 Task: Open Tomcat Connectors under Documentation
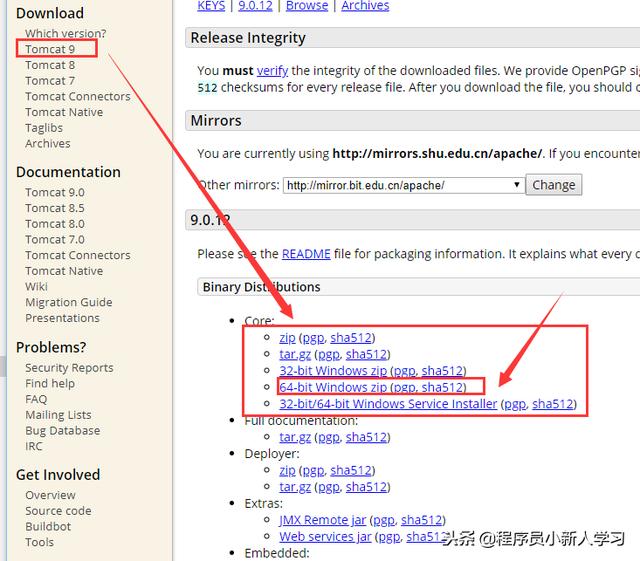pos(78,255)
